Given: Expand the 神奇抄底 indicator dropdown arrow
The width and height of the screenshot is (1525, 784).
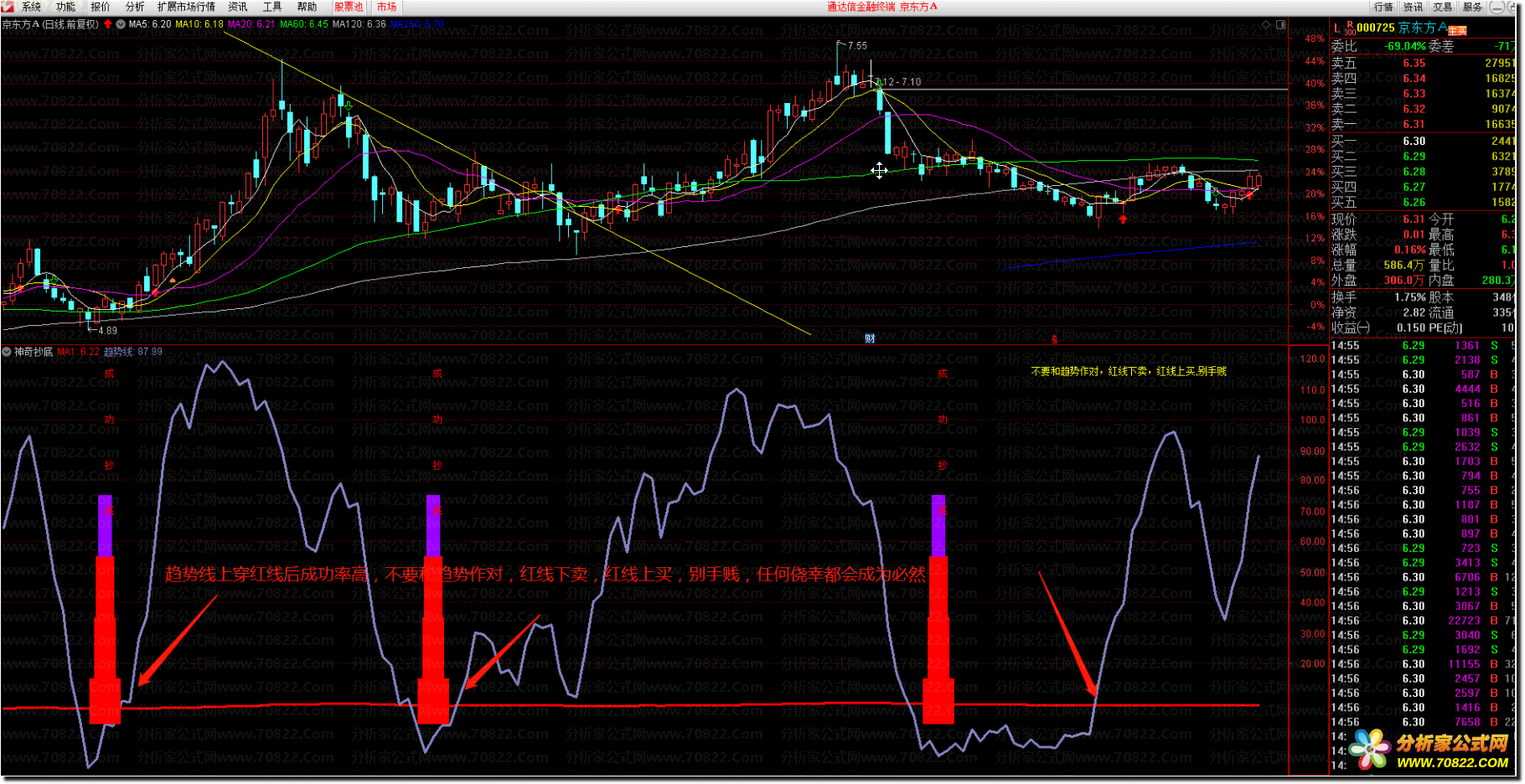Looking at the screenshot, I should pos(7,352).
